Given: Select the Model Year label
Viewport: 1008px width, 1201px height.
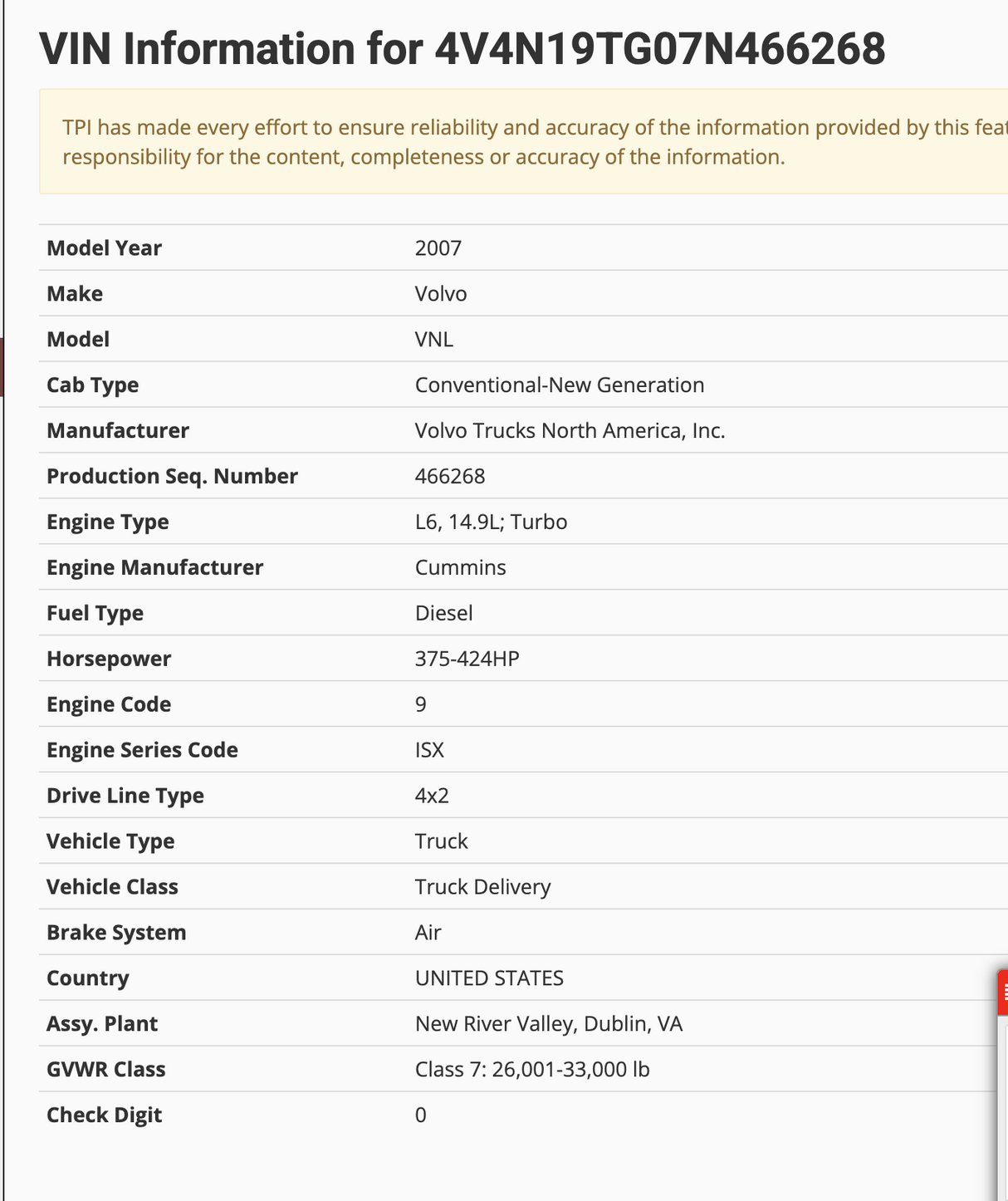Looking at the screenshot, I should [104, 248].
